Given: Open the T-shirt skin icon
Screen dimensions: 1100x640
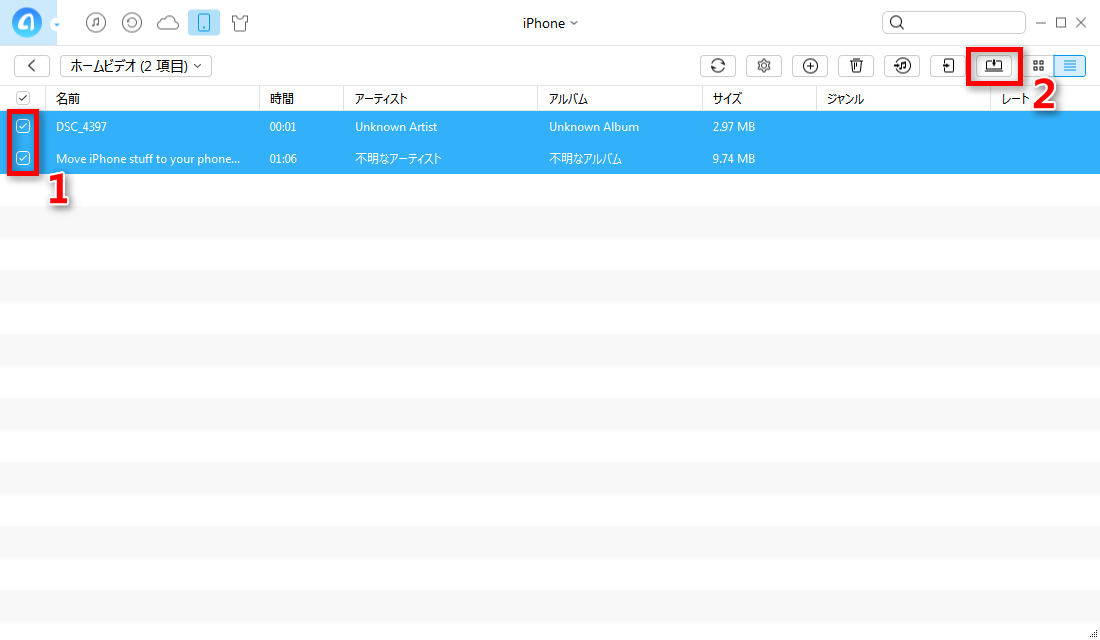Looking at the screenshot, I should [240, 23].
